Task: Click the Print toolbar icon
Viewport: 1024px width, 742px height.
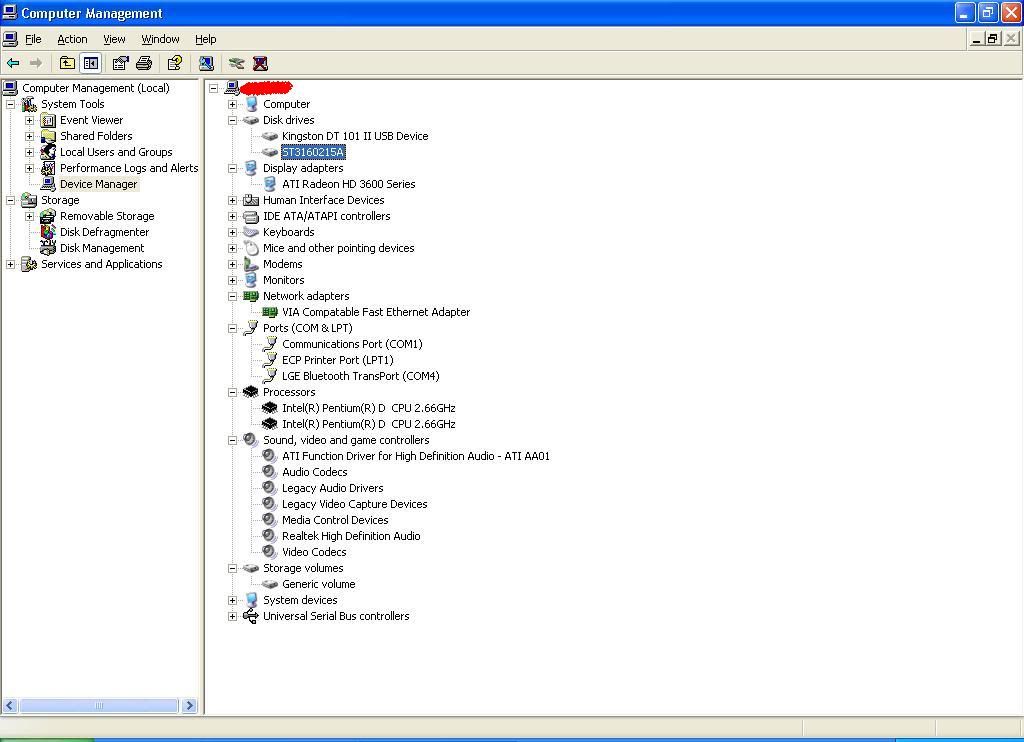Action: click(x=144, y=63)
